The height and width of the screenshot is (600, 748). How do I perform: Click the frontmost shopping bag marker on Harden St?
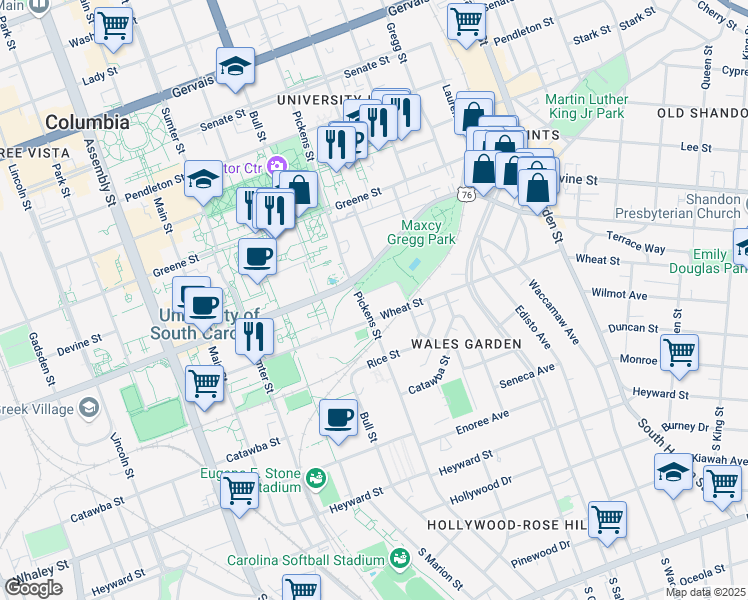tap(537, 189)
